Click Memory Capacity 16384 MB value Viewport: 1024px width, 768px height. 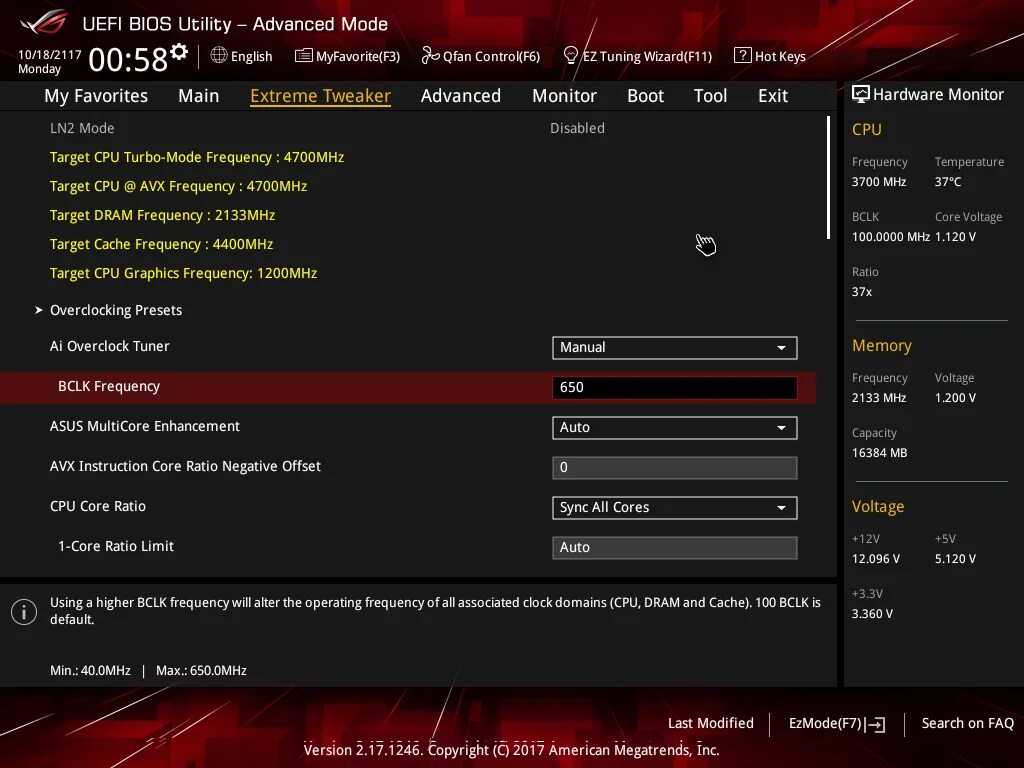(880, 453)
